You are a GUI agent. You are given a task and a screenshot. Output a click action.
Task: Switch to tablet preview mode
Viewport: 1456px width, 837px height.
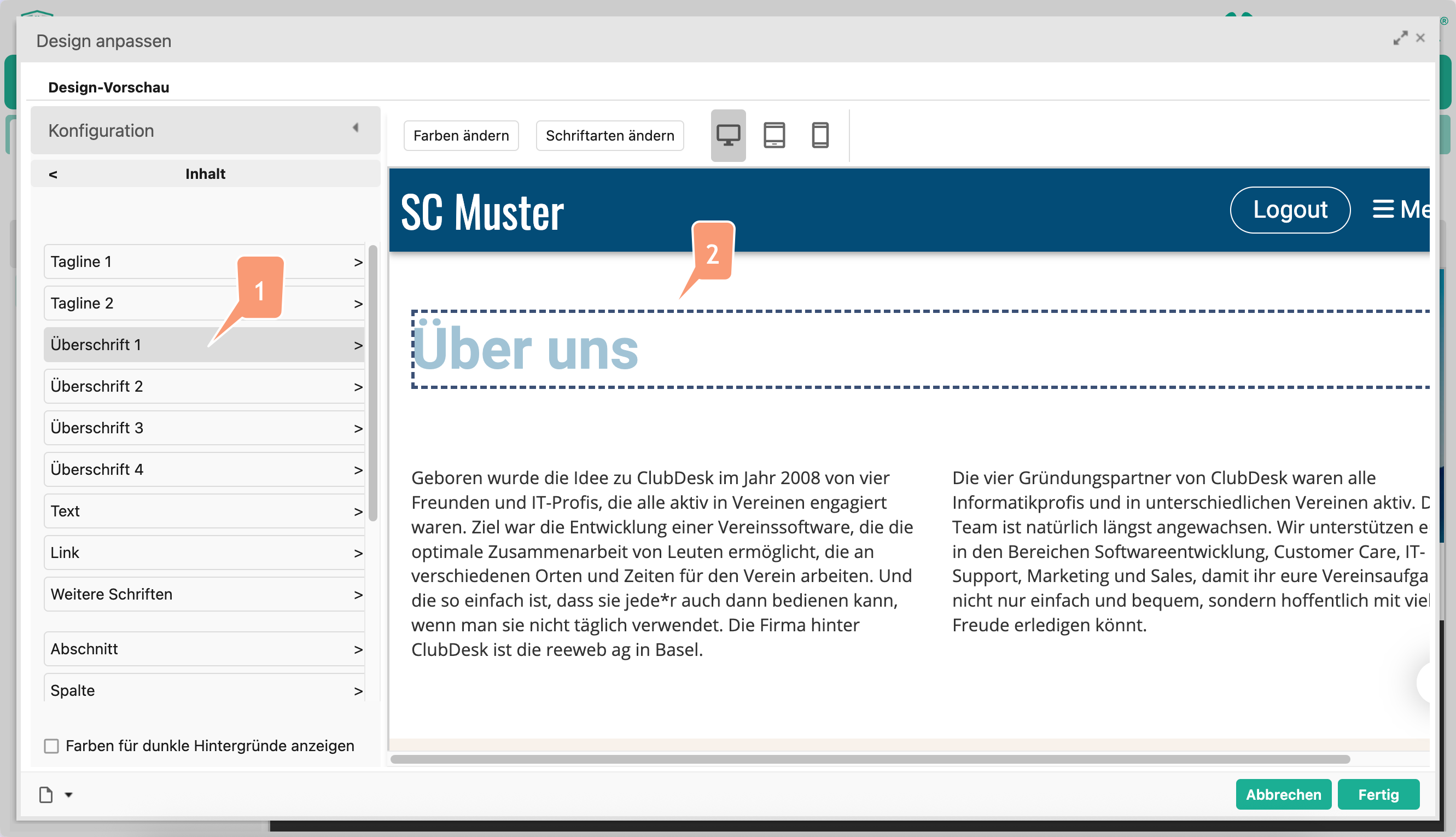coord(773,136)
